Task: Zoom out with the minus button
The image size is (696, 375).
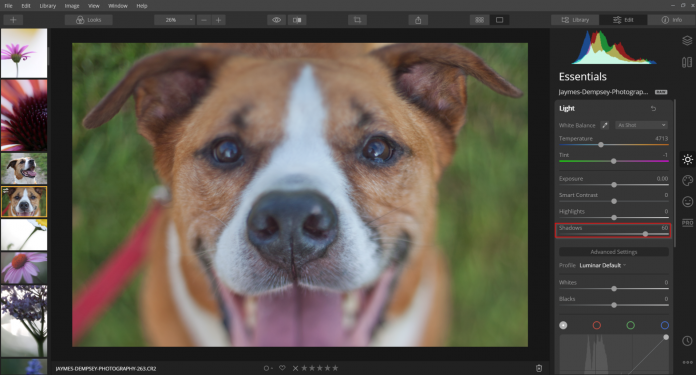Action: point(204,20)
